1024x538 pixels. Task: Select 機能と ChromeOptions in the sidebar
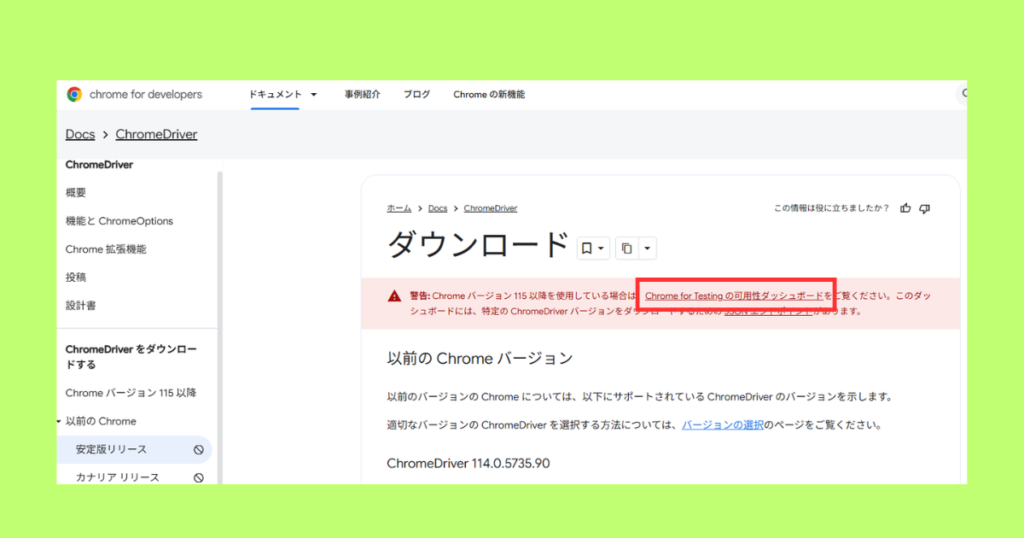point(119,221)
